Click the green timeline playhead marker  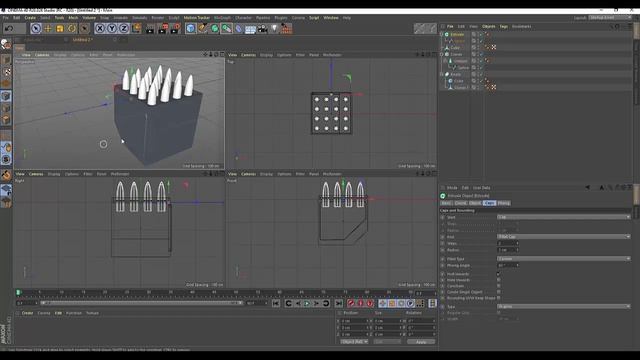coord(18,292)
